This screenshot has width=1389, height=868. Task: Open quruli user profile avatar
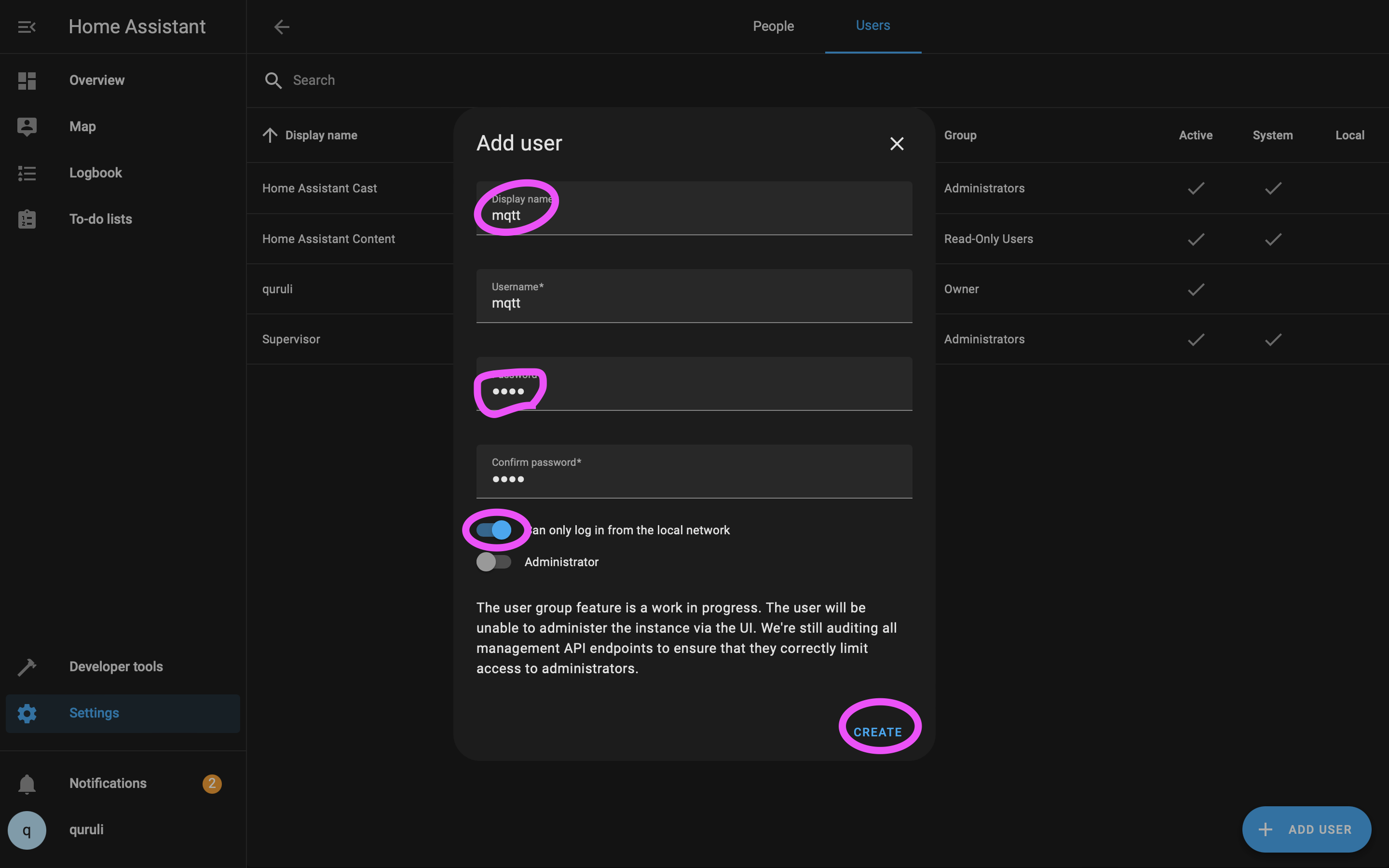[x=27, y=830]
